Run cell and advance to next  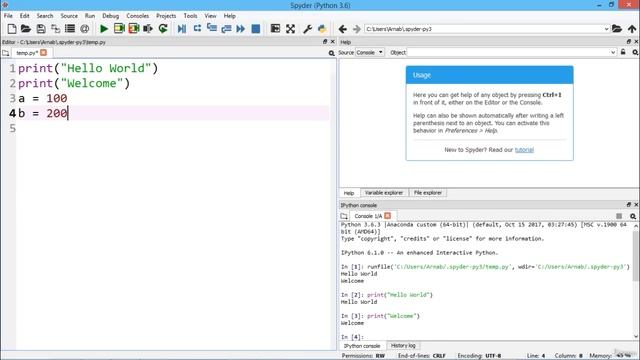pos(133,29)
